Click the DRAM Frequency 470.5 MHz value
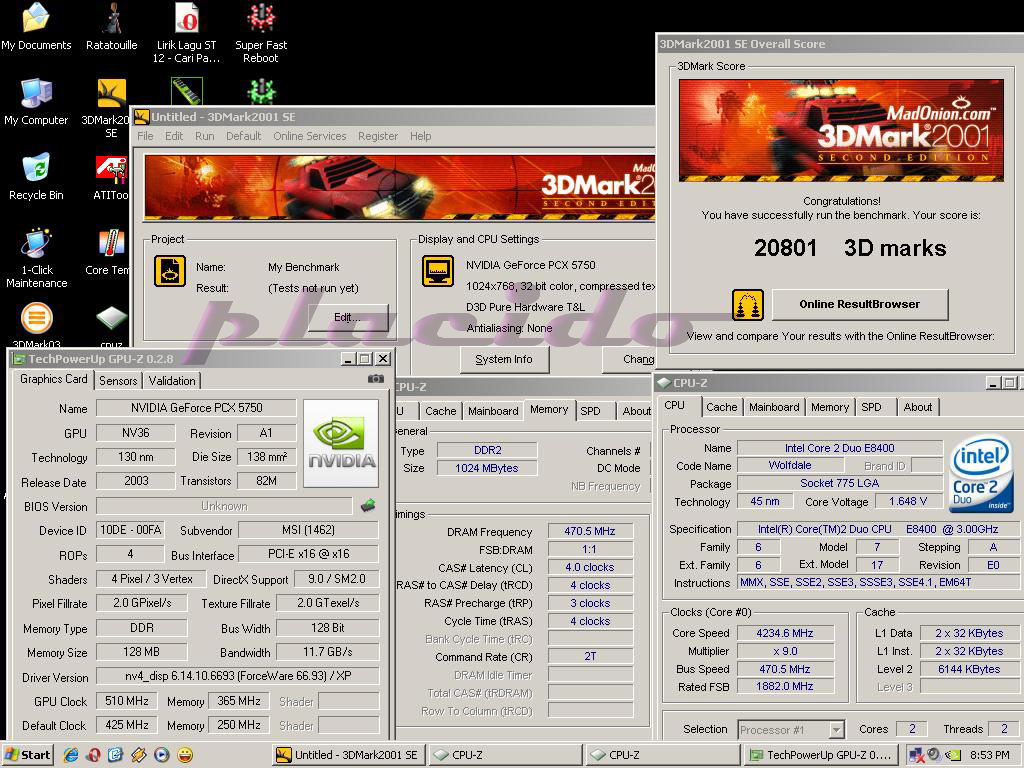Image resolution: width=1024 pixels, height=768 pixels. tap(590, 532)
